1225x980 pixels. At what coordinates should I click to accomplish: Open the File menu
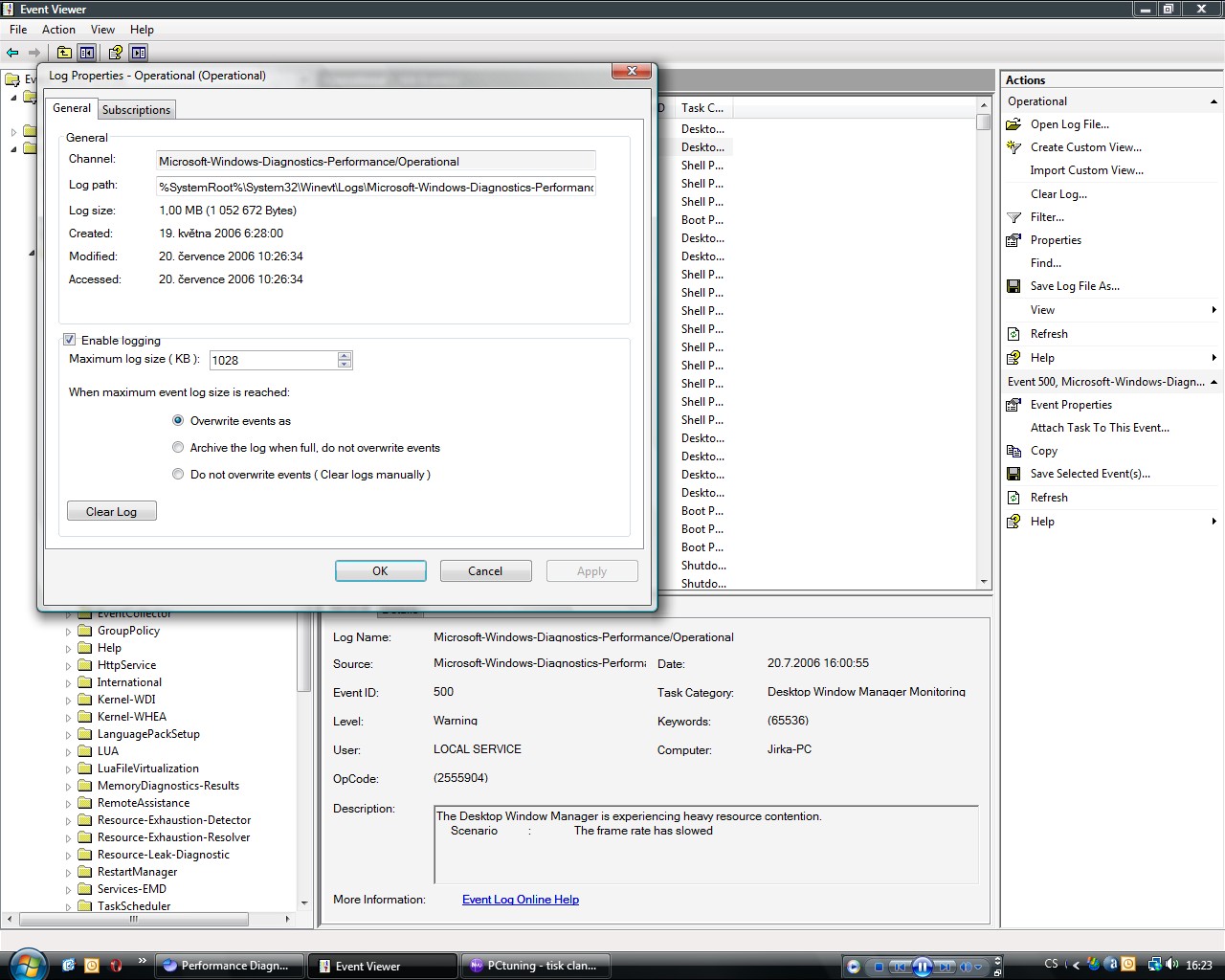point(18,30)
